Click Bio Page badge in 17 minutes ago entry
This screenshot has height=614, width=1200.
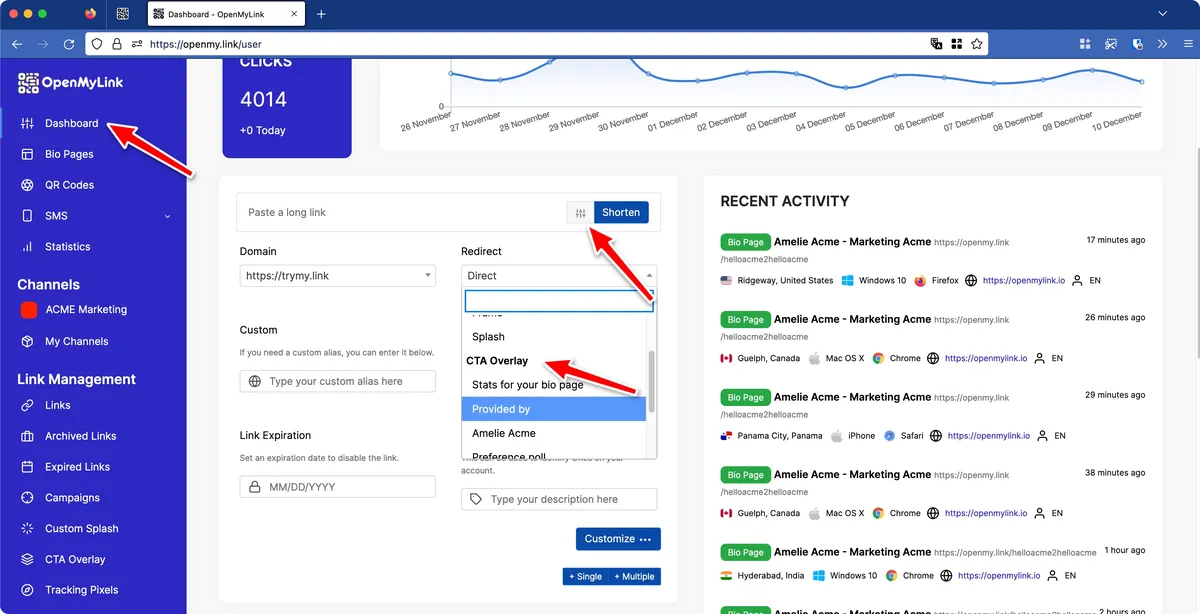pyautogui.click(x=745, y=242)
